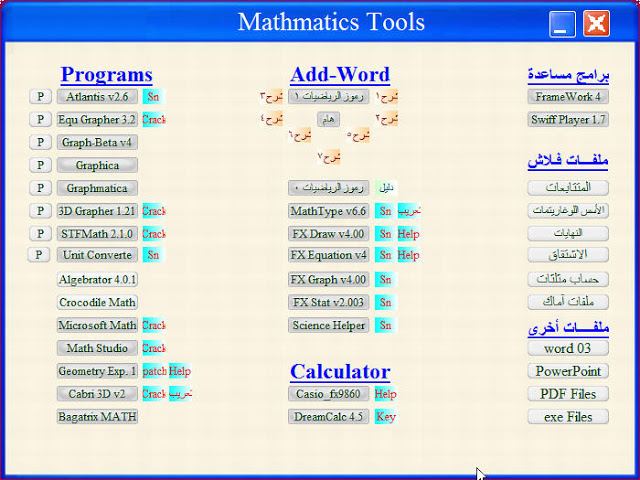
Task: Click the P button beside 3D Grapher 1.21
Action: tap(40, 211)
